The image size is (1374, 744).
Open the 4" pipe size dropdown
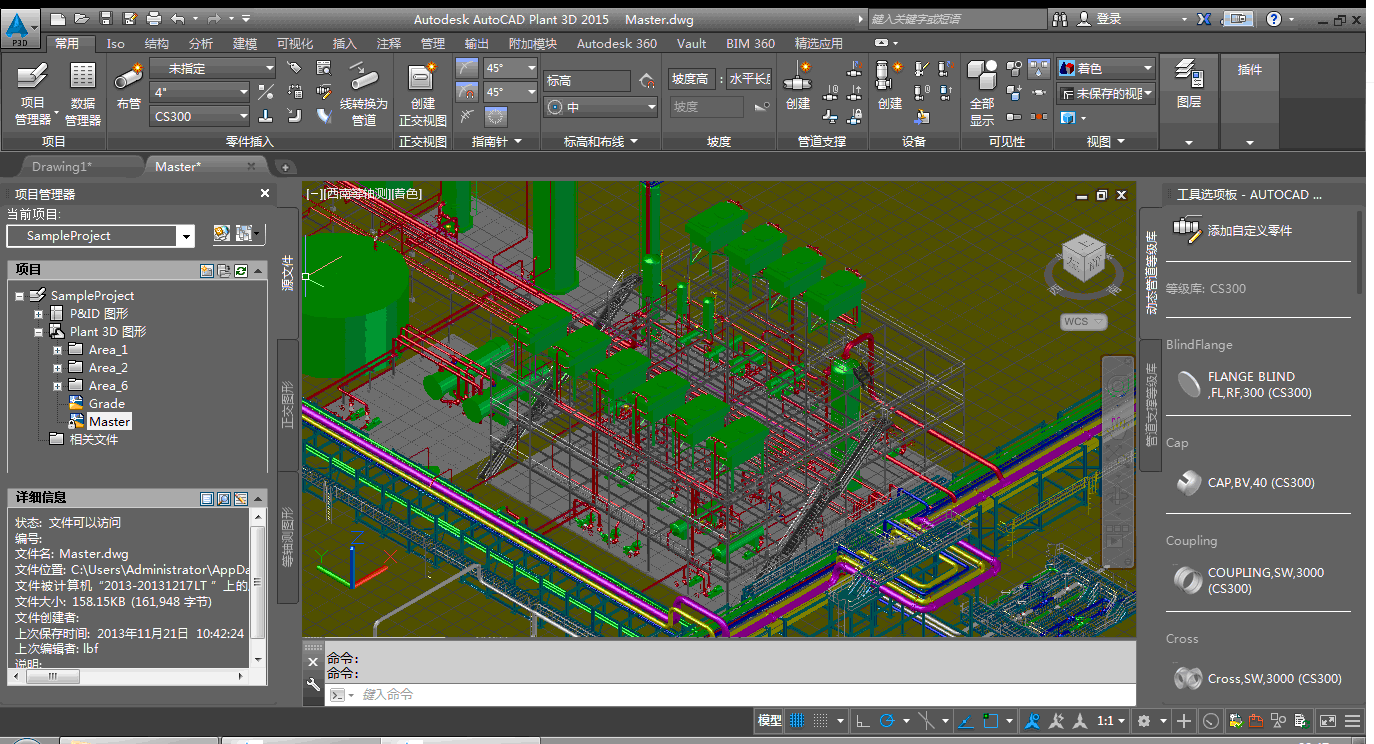click(242, 92)
